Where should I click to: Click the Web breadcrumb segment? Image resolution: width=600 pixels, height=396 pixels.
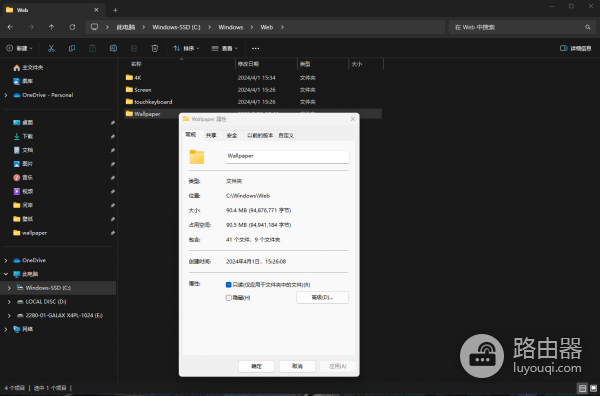tap(267, 27)
